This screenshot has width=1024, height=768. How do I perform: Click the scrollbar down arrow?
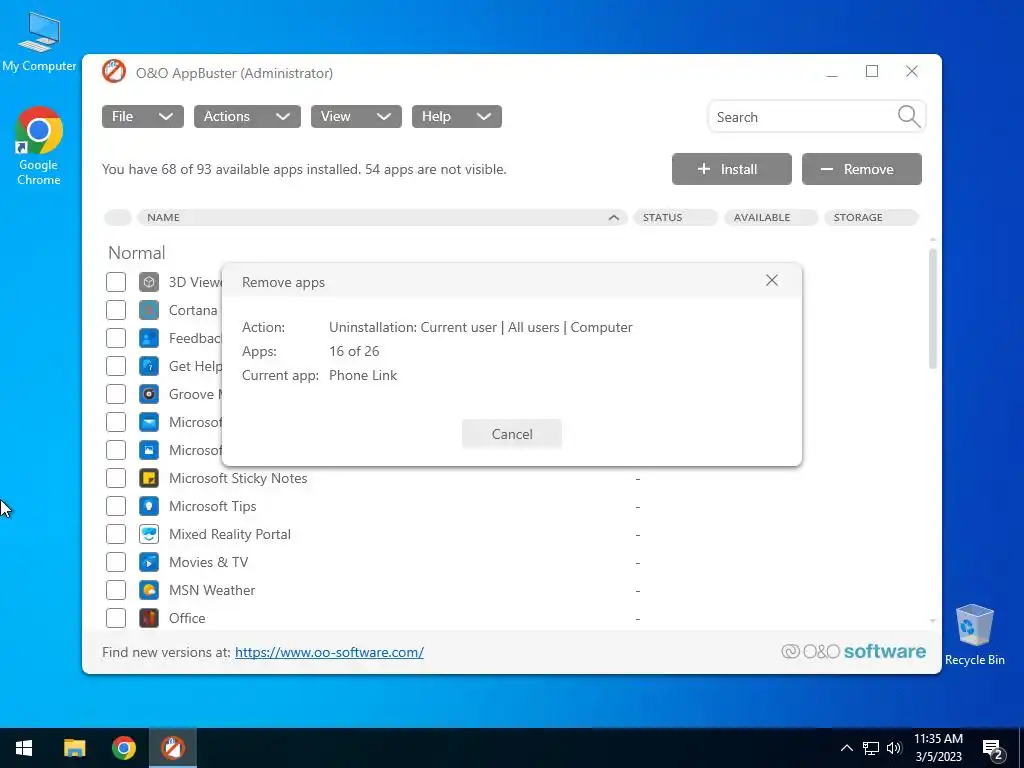pos(933,620)
